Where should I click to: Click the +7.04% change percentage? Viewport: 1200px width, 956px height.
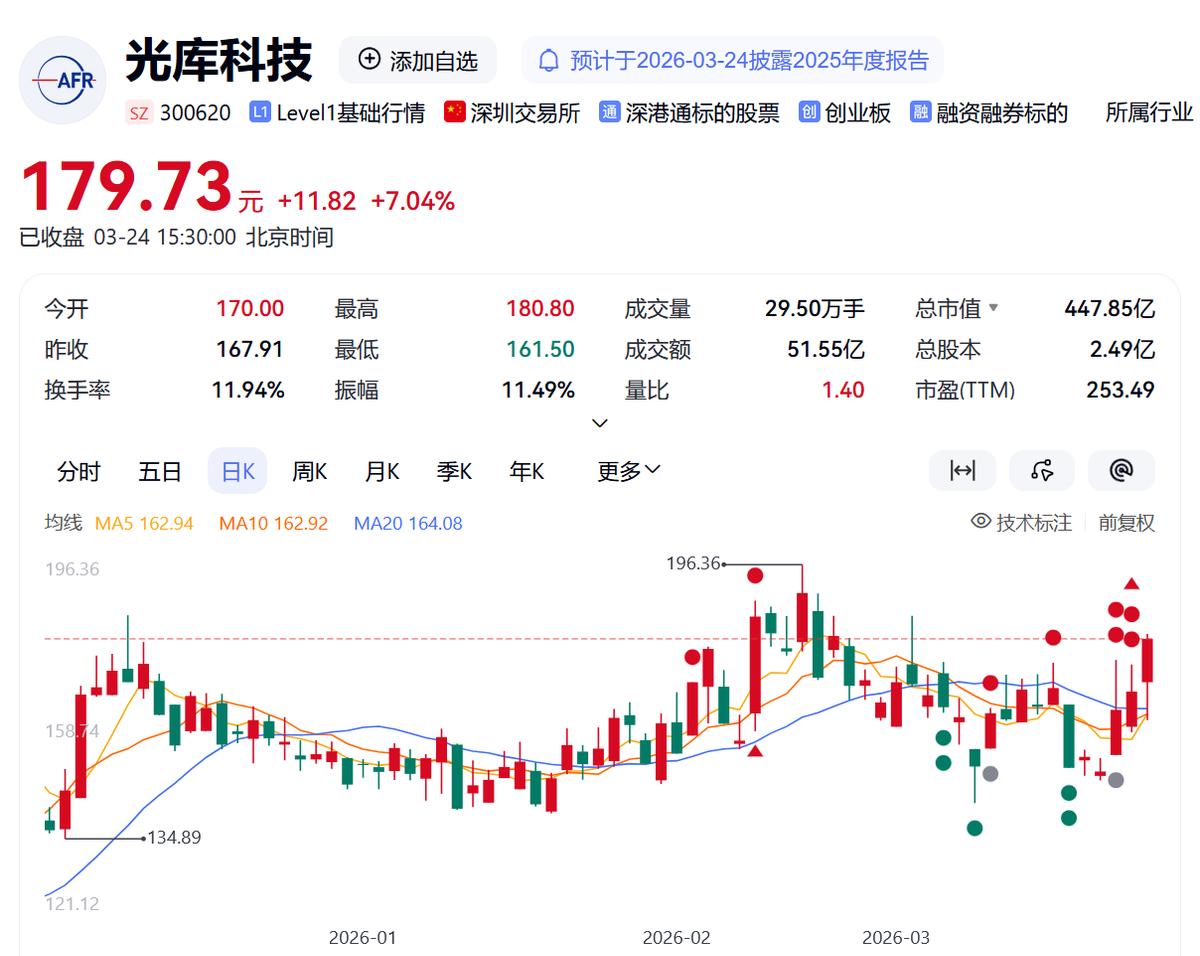[413, 201]
